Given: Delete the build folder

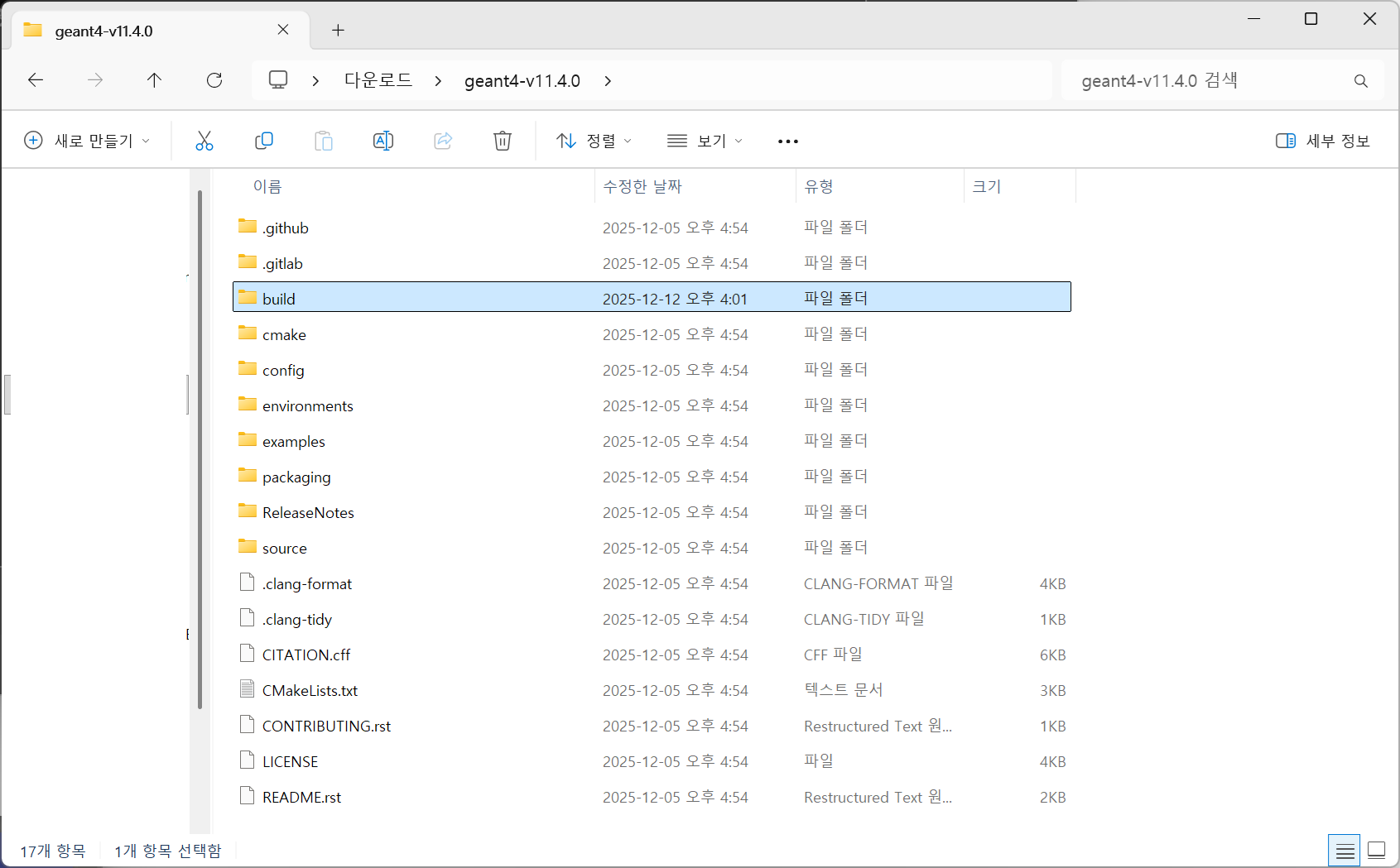Looking at the screenshot, I should click(x=503, y=140).
